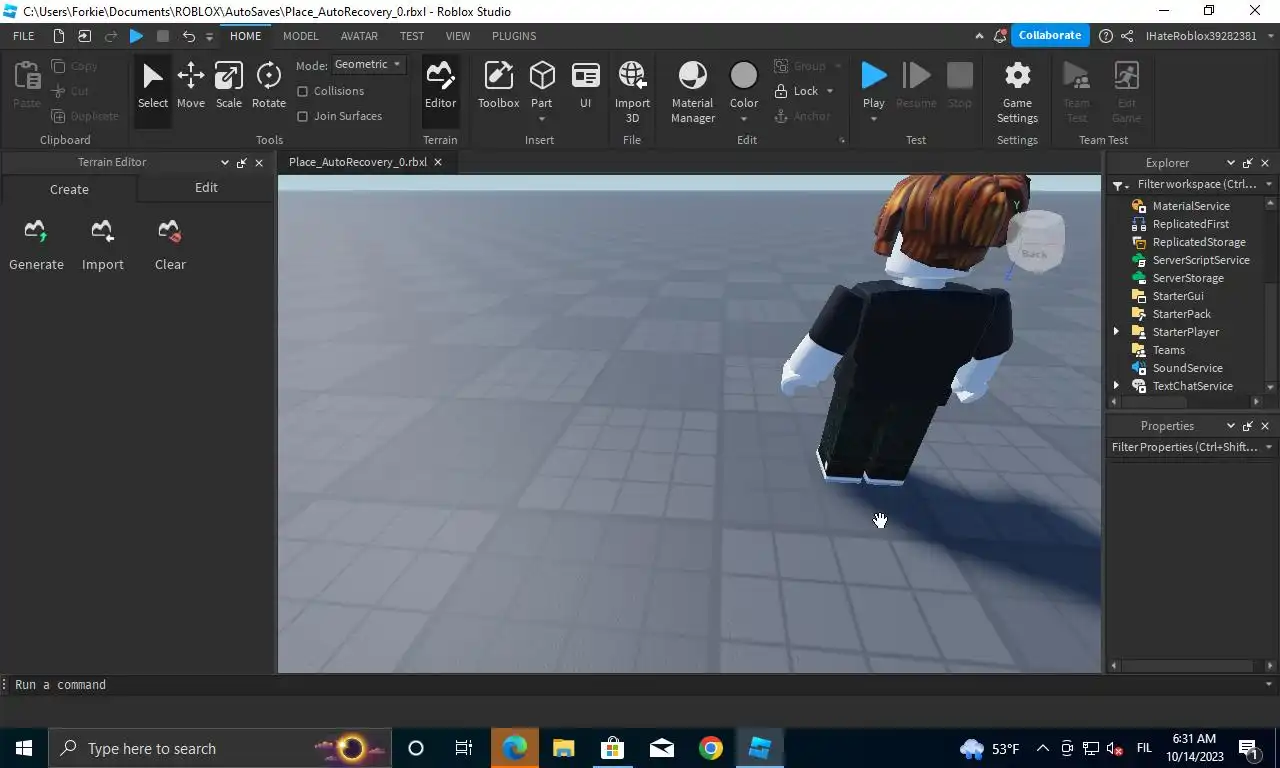Undock the Properties panel
1280x768 pixels.
[x=1248, y=426]
